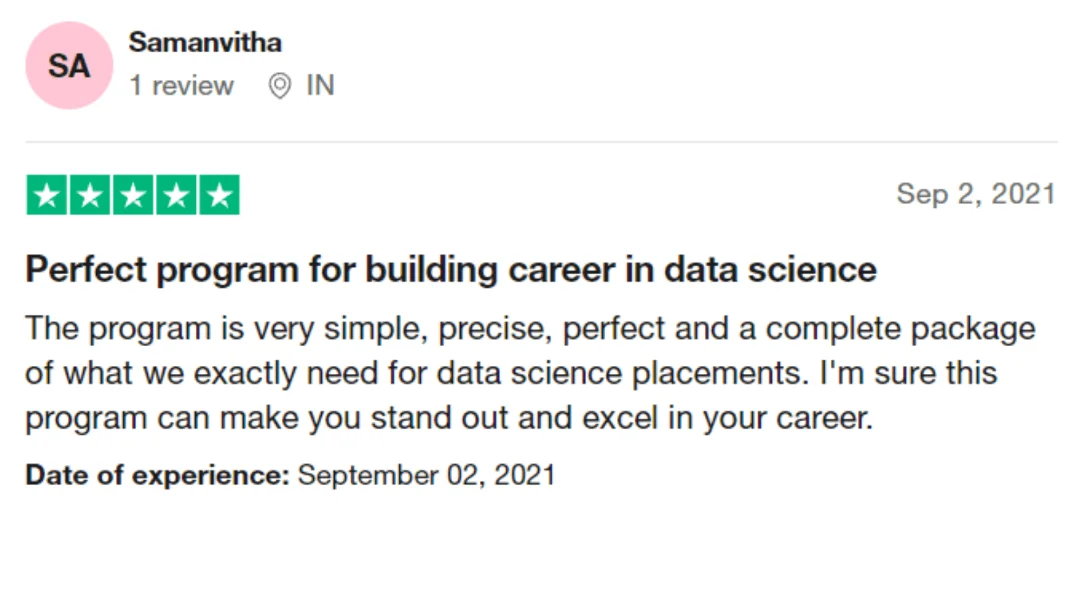
Task: Click the 1 review count text
Action: coord(182,85)
